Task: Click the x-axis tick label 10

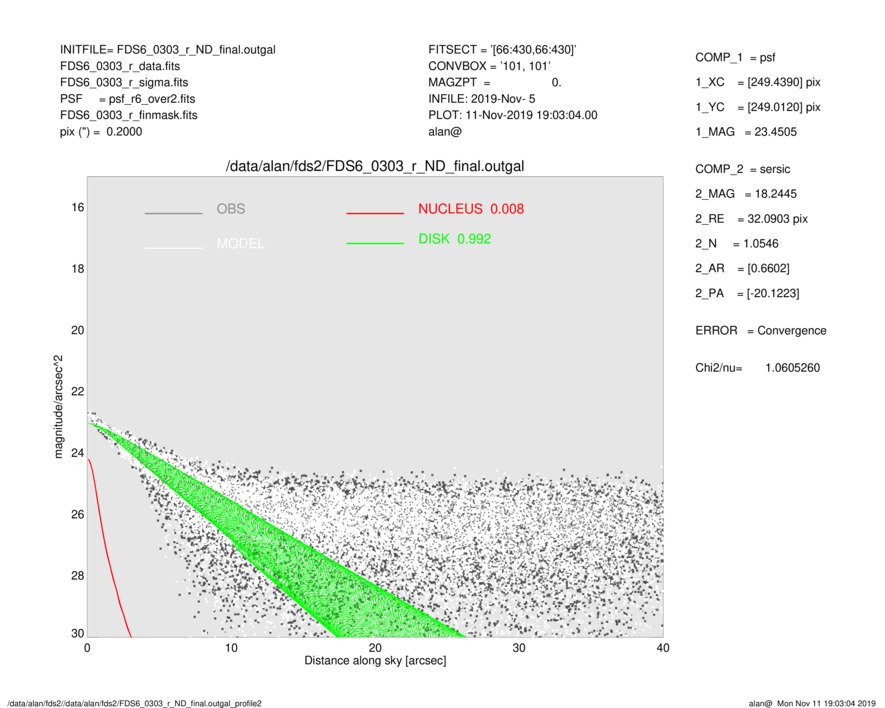Action: point(231,648)
